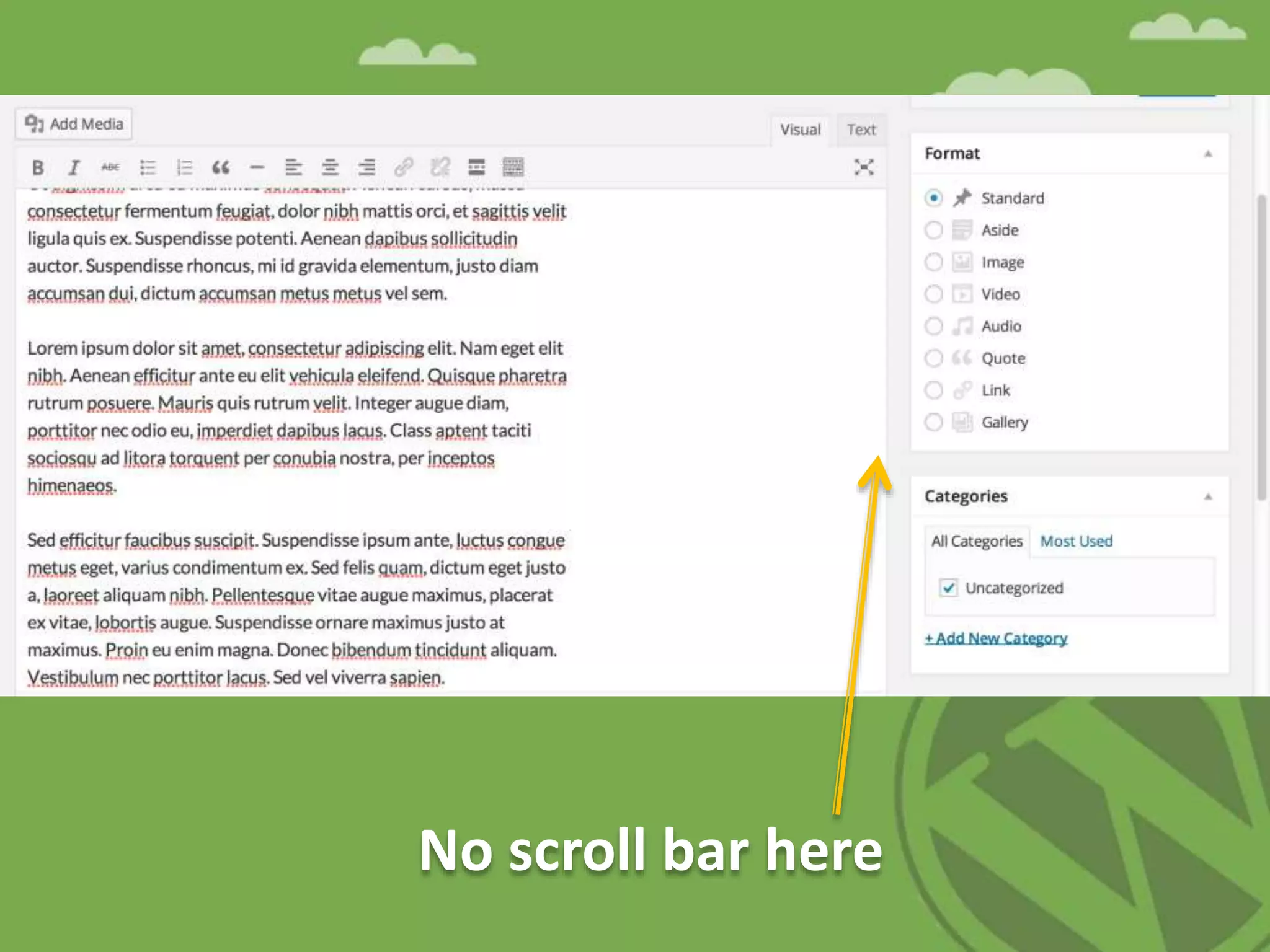Insert a numbered list
The width and height of the screenshot is (1270, 952).
[184, 167]
